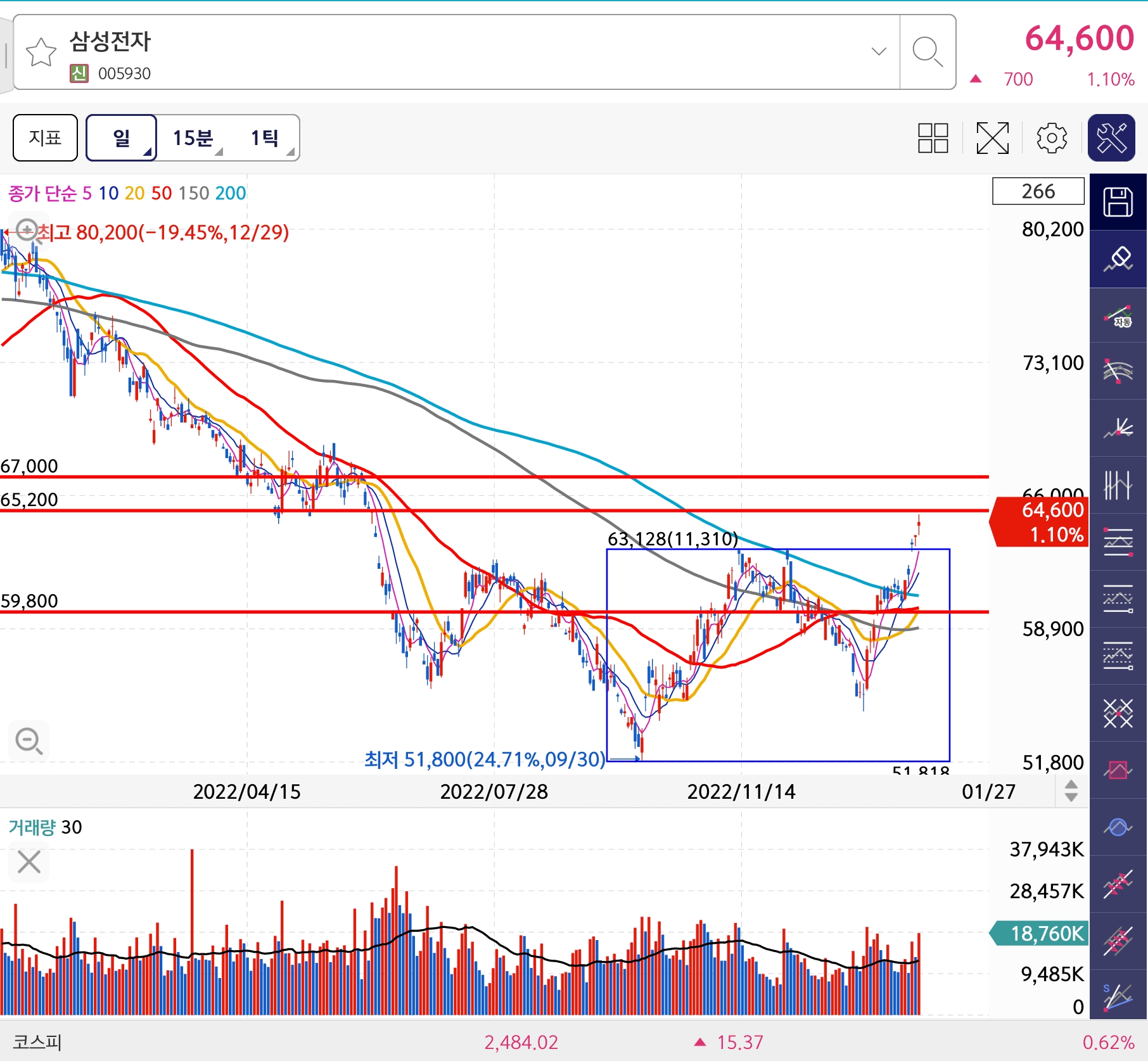This screenshot has width=1148, height=1061.
Task: Open chart settings gear
Action: [x=1052, y=138]
